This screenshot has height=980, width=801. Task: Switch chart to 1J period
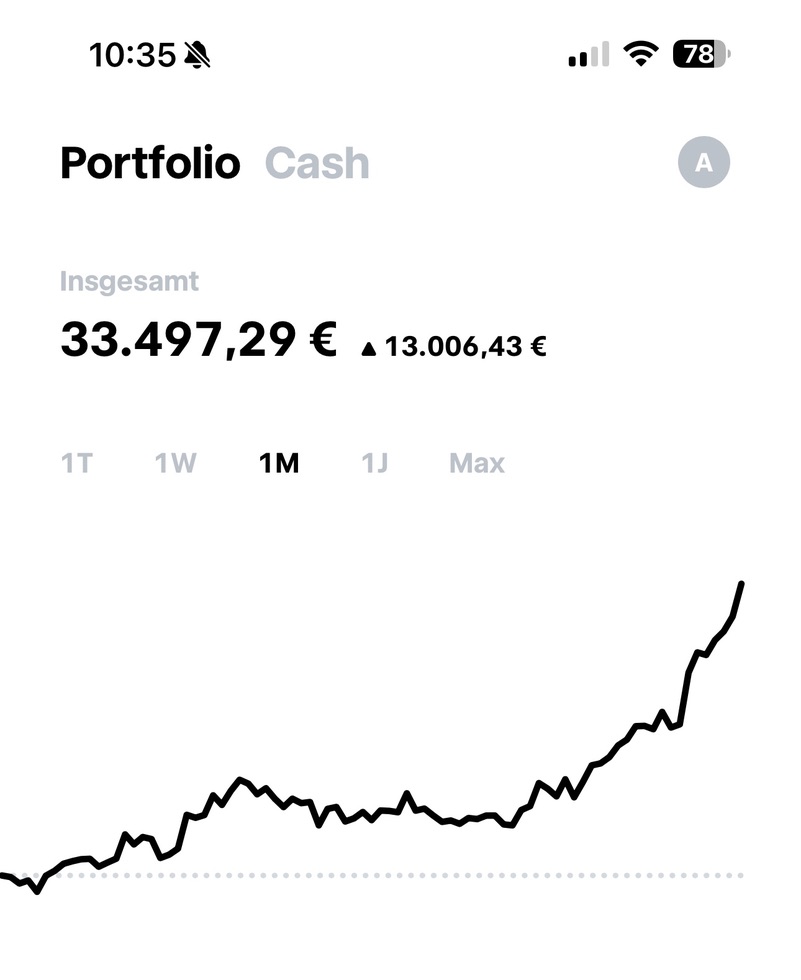(x=374, y=464)
